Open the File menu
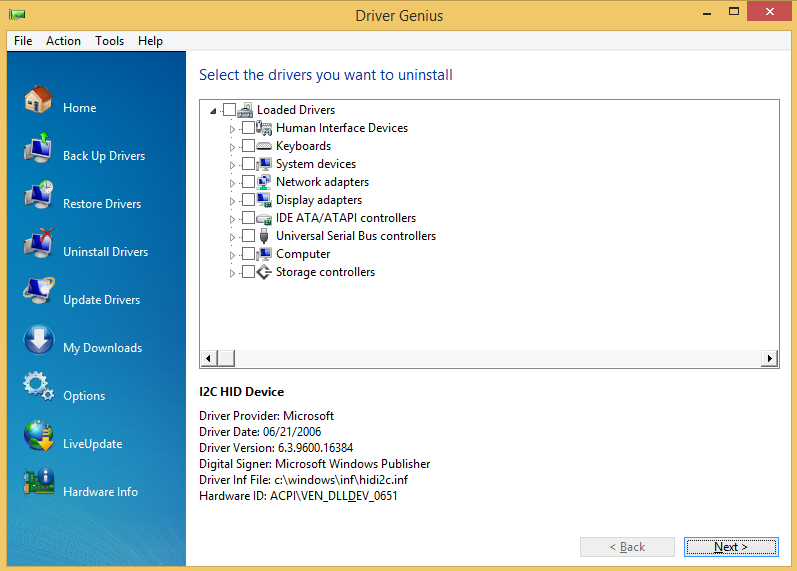Image resolution: width=797 pixels, height=571 pixels. point(23,41)
